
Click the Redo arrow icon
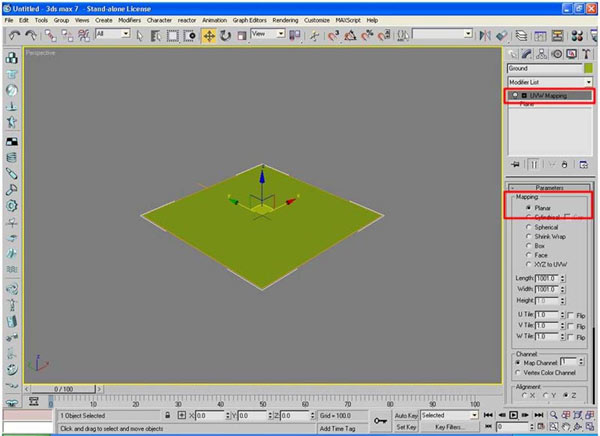click(x=31, y=36)
